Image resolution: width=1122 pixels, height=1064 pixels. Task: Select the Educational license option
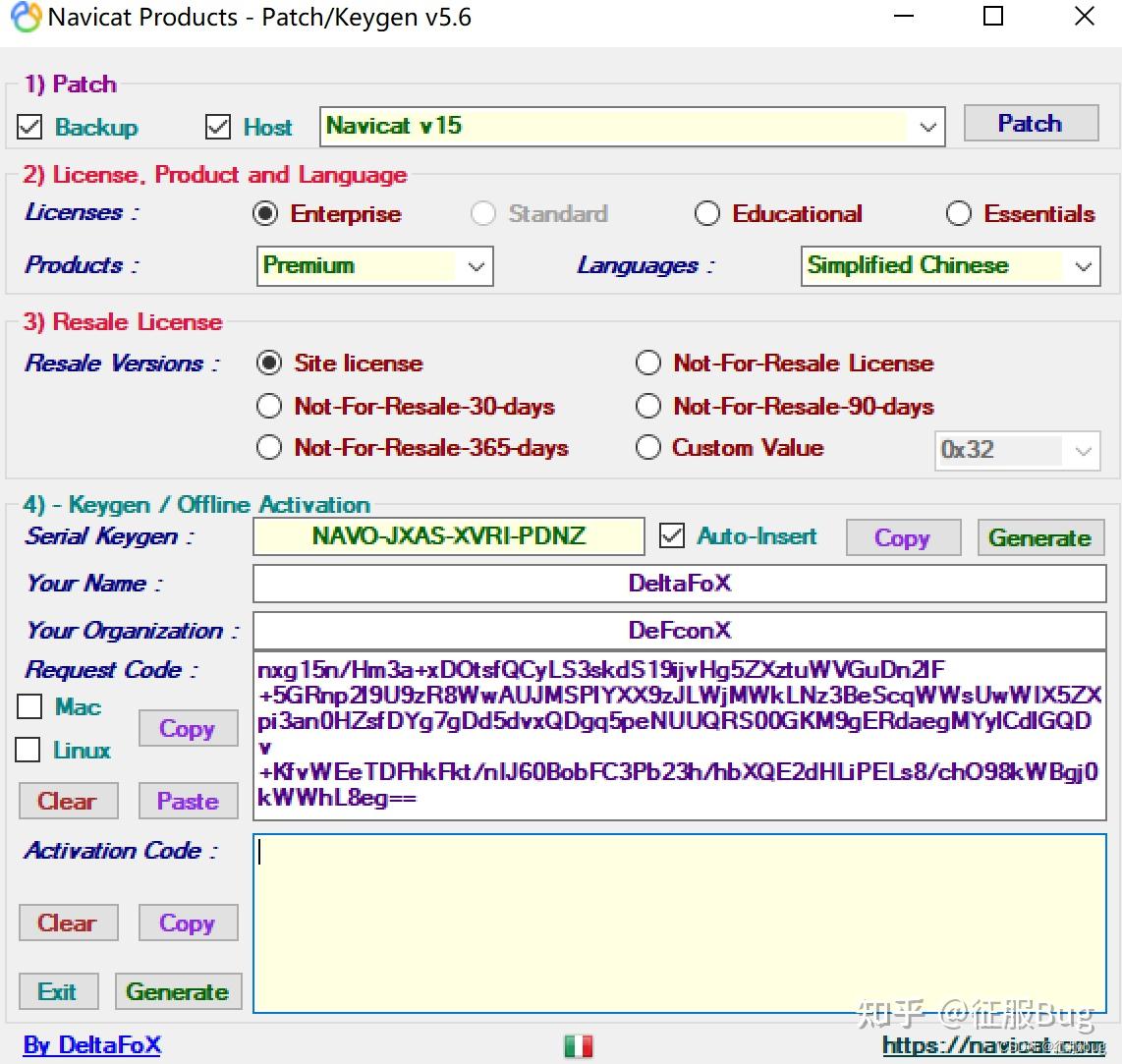point(707,213)
